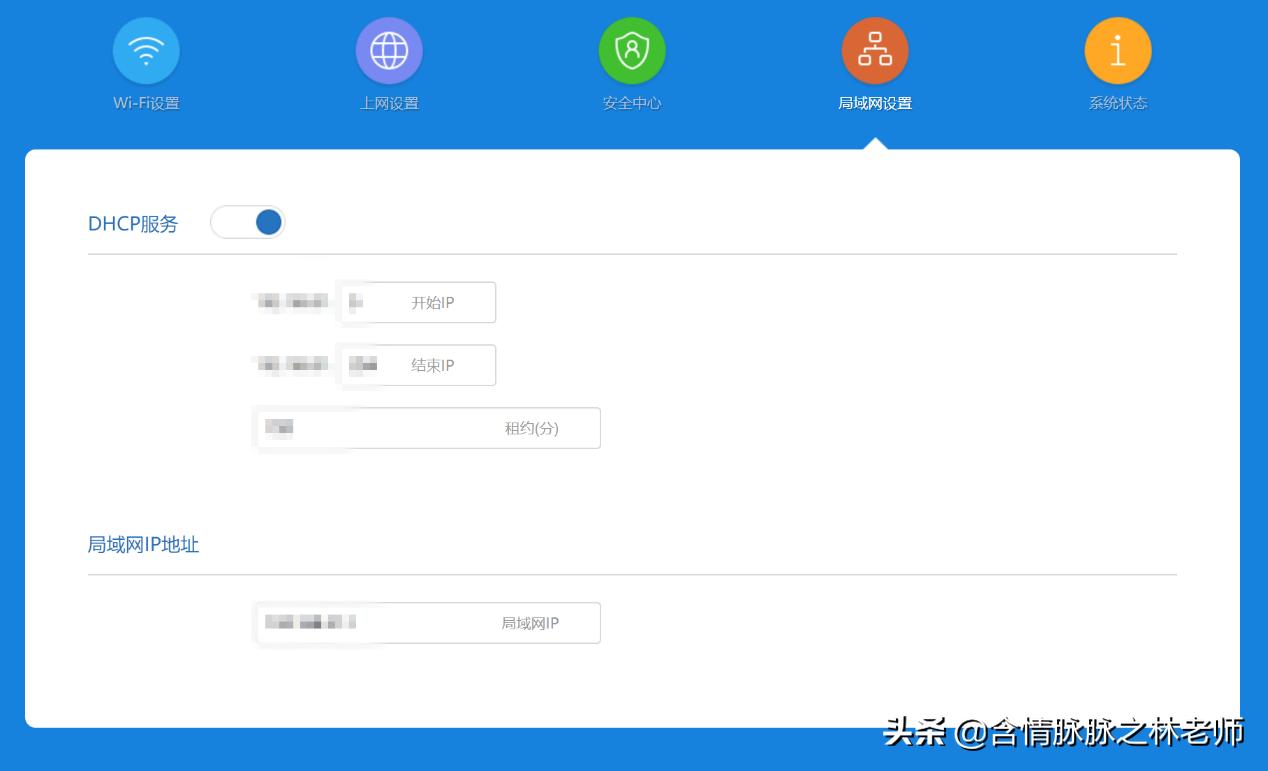The image size is (1268, 771).
Task: Click the 局域网IP地址 section title
Action: point(144,544)
